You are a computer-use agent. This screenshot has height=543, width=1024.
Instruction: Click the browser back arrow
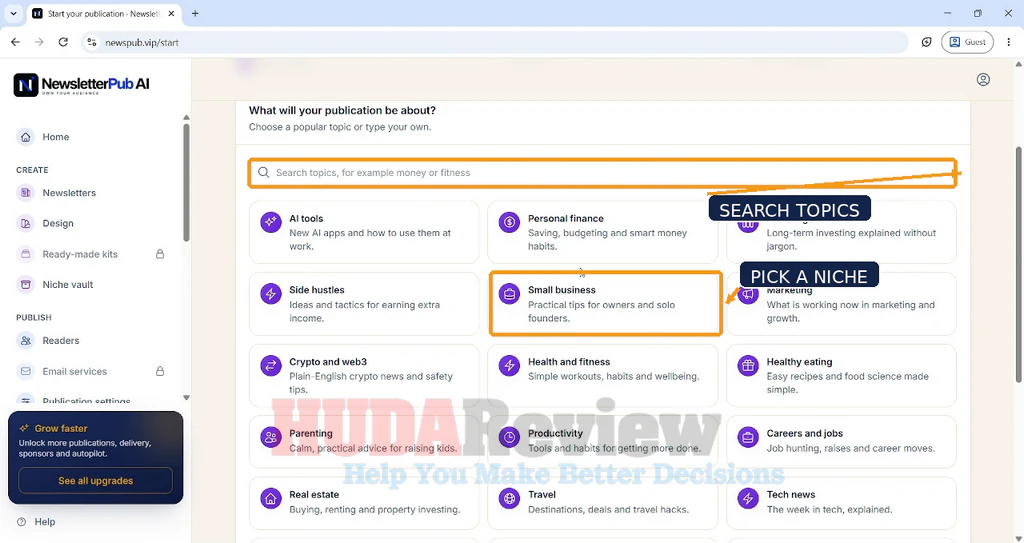[x=15, y=42]
